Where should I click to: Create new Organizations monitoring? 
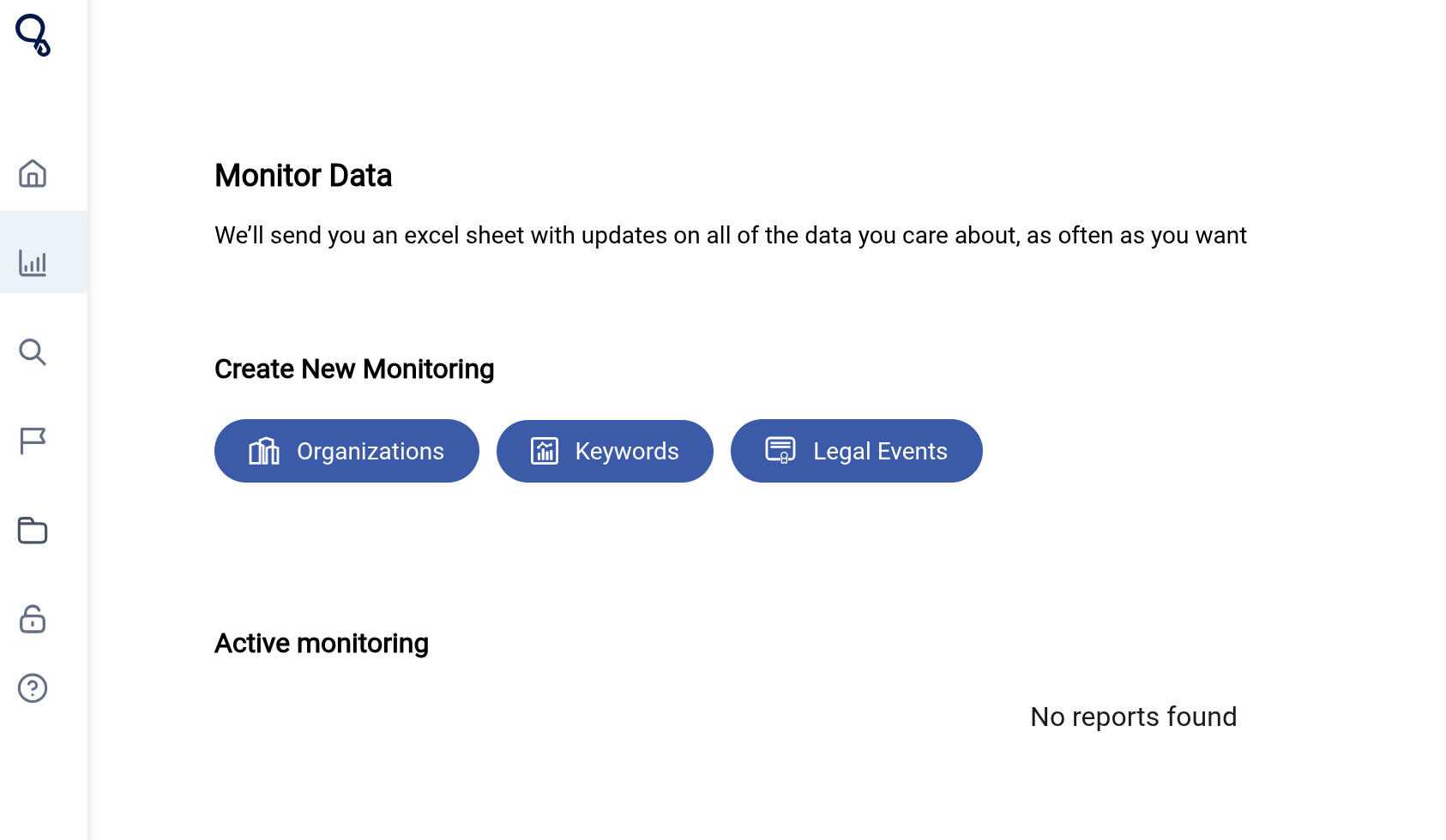[346, 451]
